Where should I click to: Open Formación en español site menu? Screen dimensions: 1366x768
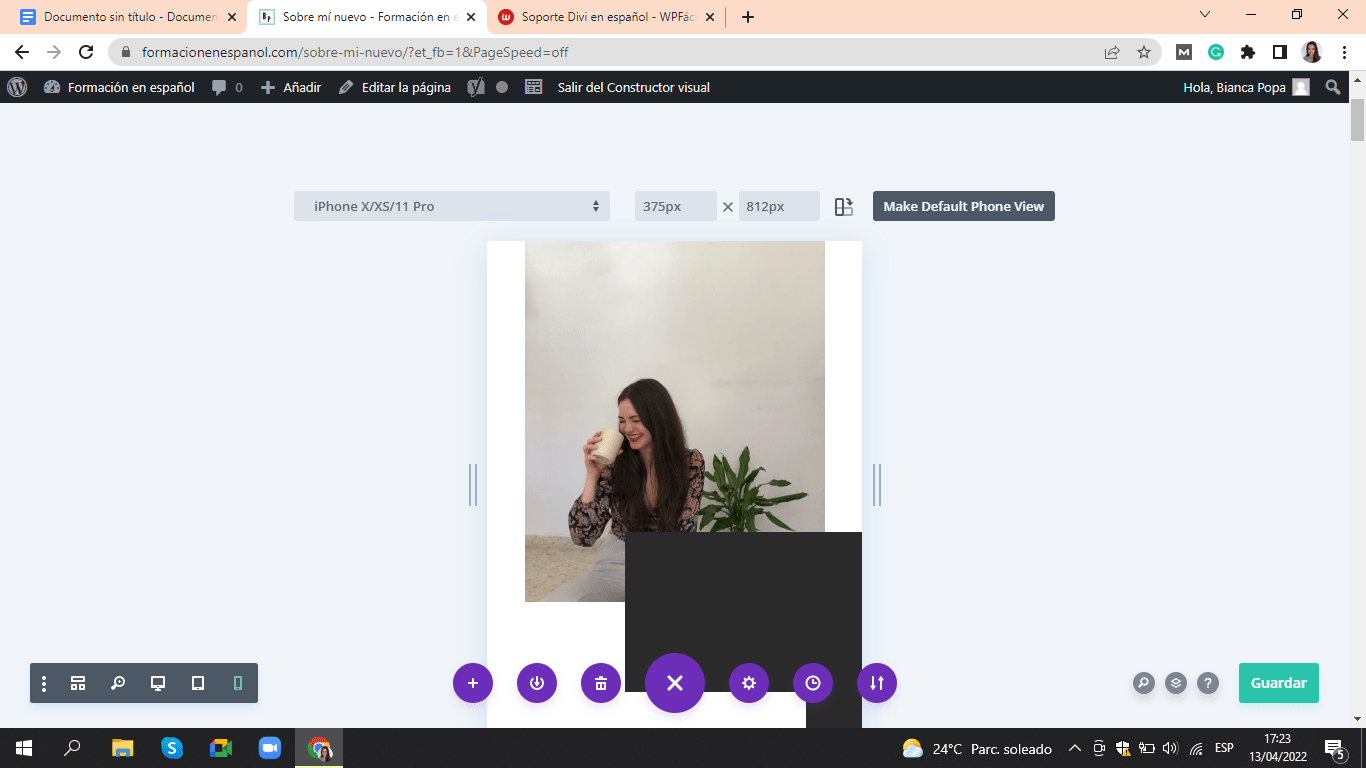(119, 87)
